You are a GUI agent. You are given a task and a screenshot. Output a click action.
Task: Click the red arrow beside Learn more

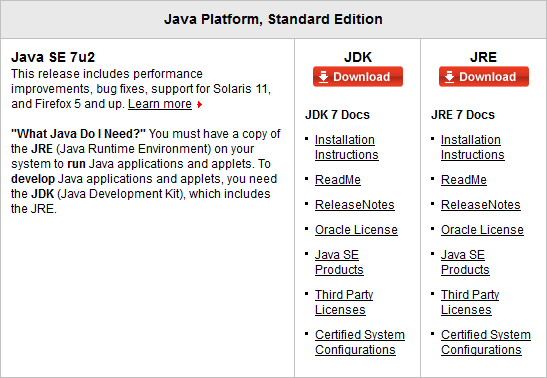point(200,104)
